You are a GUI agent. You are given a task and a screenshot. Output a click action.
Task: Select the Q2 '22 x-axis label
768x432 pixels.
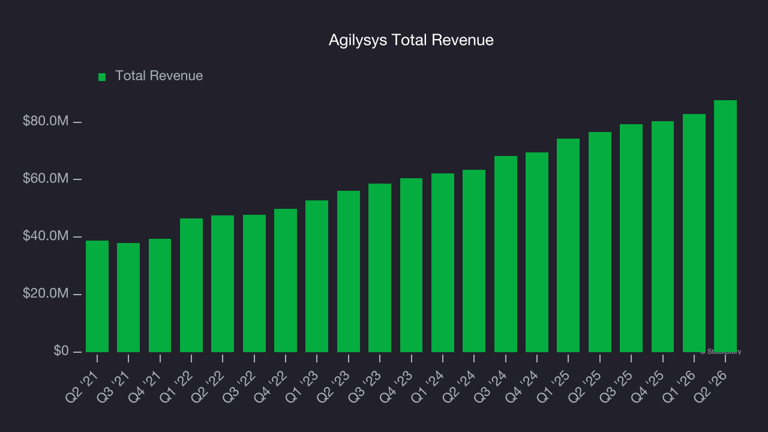tap(207, 387)
